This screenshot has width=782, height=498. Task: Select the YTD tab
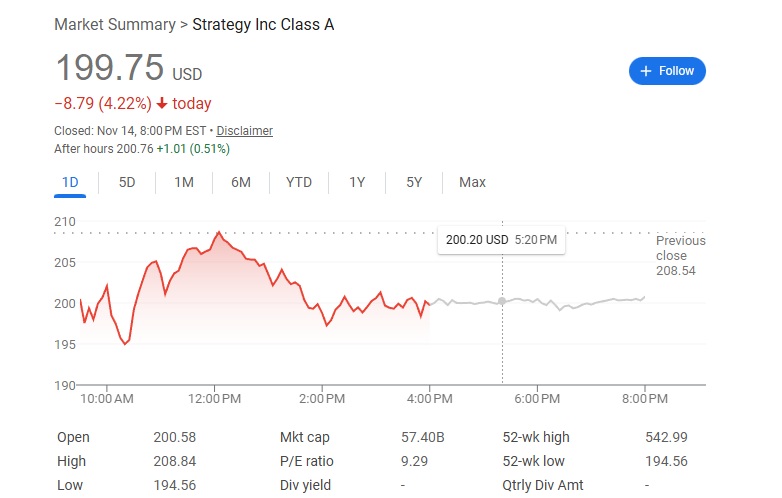pyautogui.click(x=299, y=182)
